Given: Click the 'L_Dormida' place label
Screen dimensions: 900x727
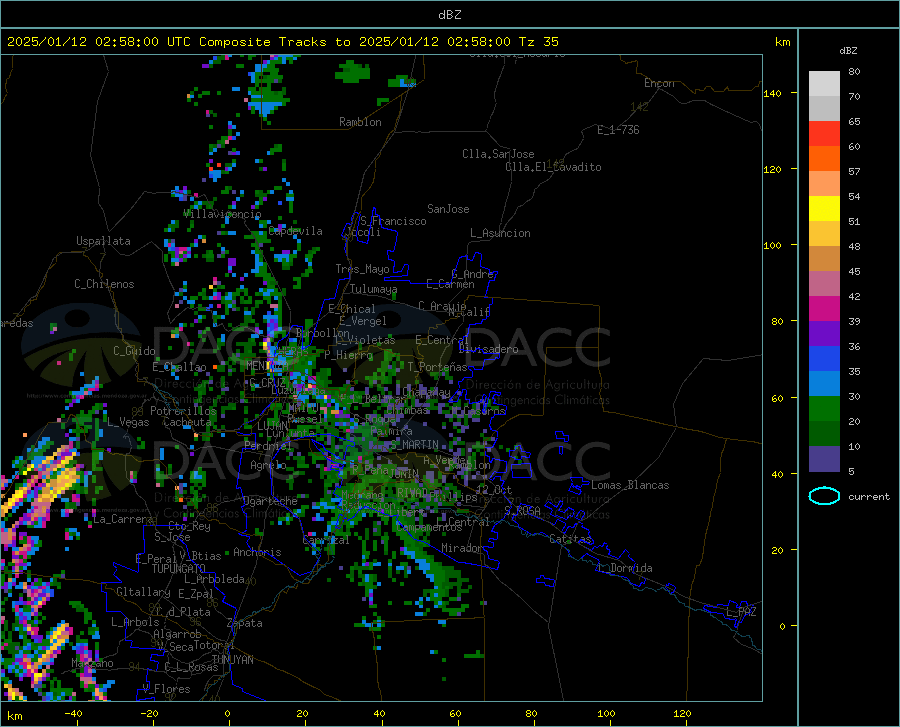Looking at the screenshot, I should (625, 568).
